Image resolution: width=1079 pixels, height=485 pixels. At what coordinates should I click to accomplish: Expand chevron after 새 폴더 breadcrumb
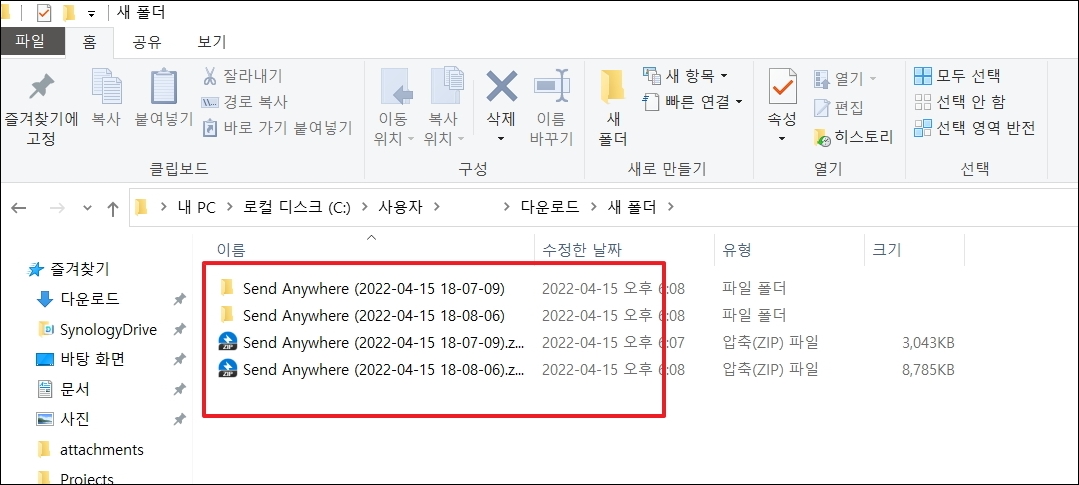click(672, 206)
